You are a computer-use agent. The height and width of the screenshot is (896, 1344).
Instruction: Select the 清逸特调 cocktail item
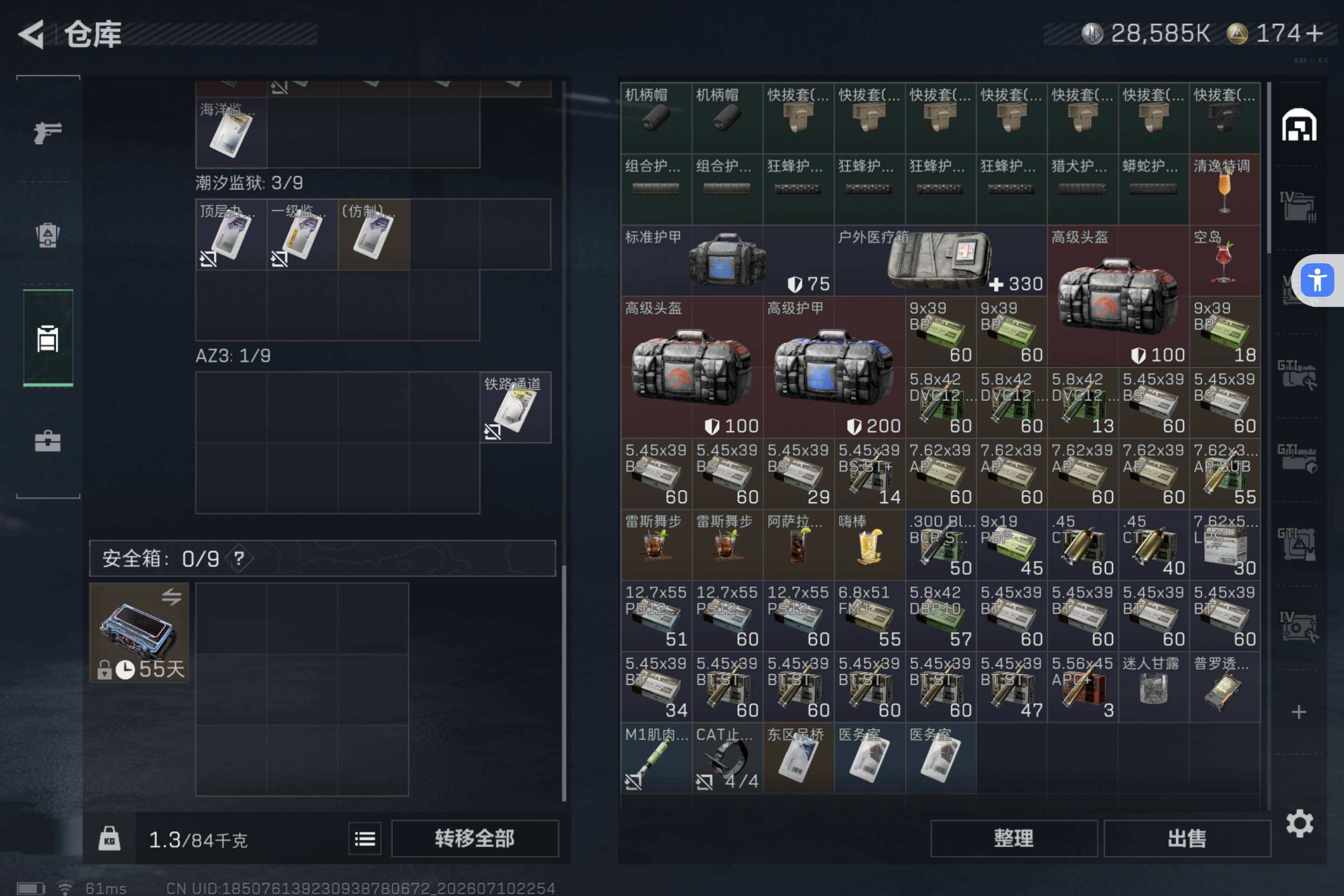tap(1225, 189)
